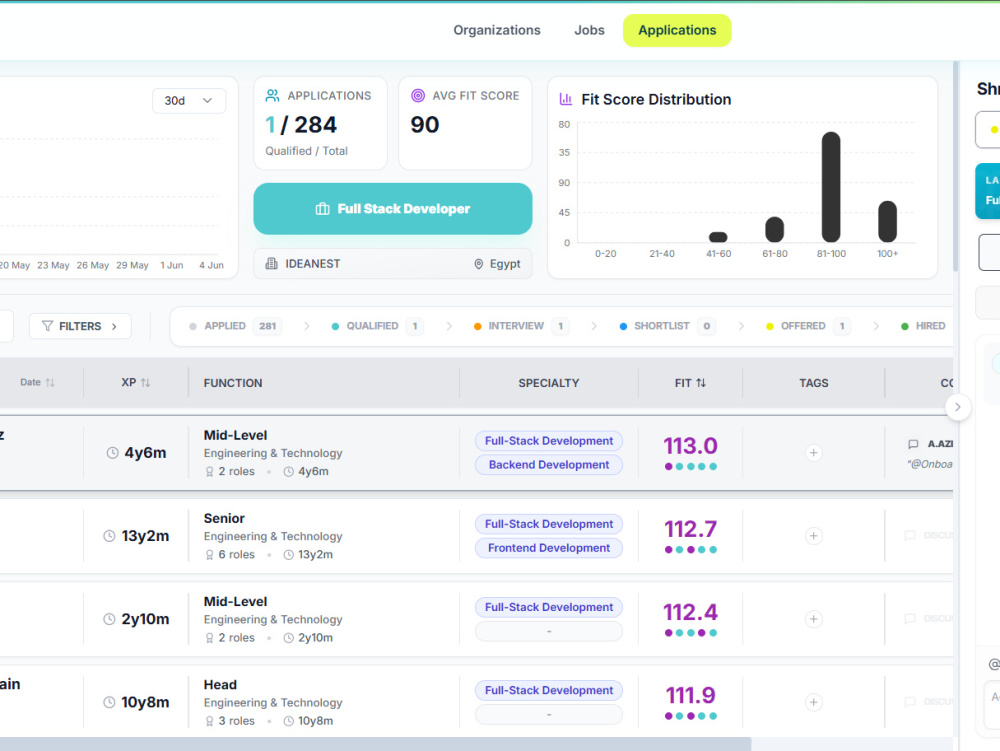Add a tag to the 112.4 fit row
Image resolution: width=1000 pixels, height=751 pixels.
[813, 619]
